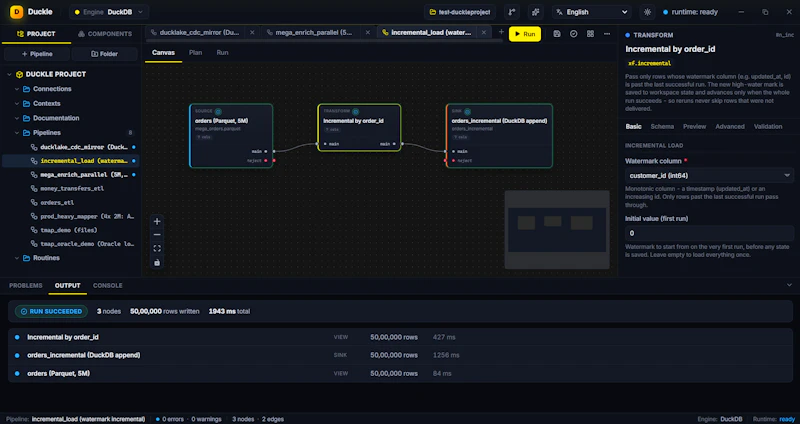Click the RUN SUCCEEDED status badge
Screen dimensions: 800x424
(51, 311)
